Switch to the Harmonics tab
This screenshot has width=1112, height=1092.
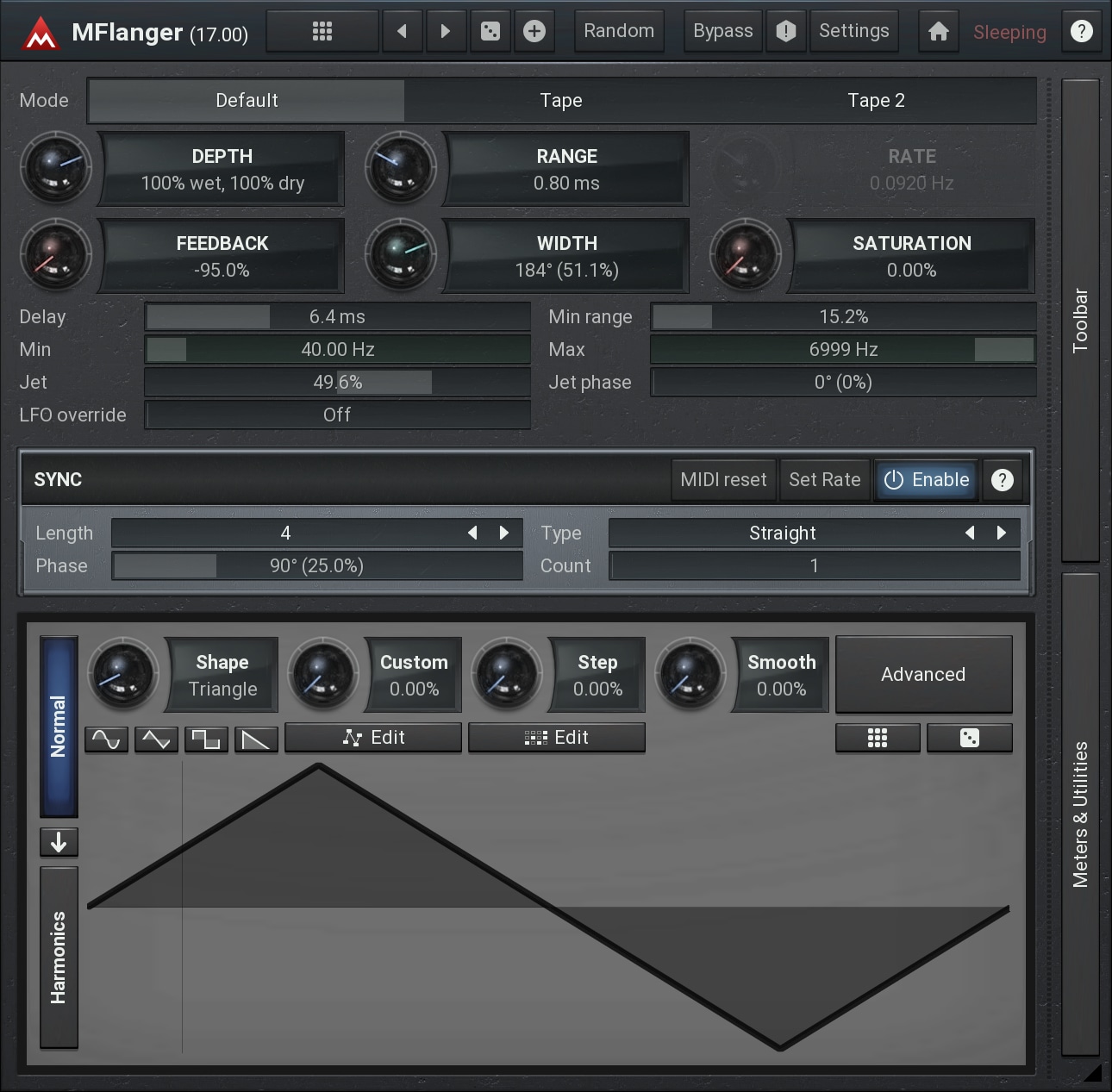(59, 957)
